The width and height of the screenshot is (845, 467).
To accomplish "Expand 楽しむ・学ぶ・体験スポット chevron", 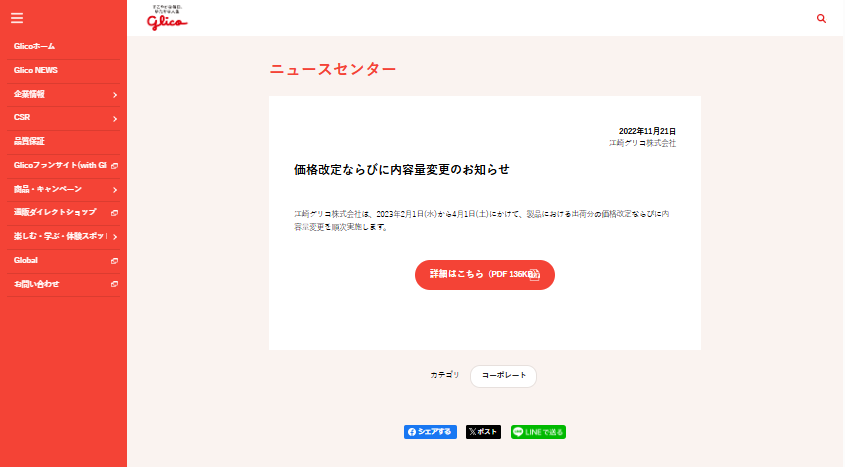I will click(115, 237).
